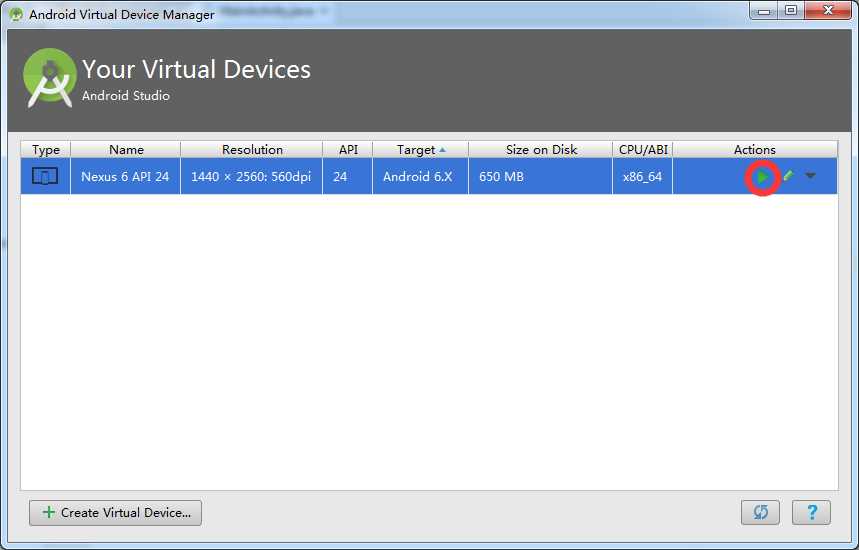Click the 1440 × 2560: 560dpi resolution cell
Viewport: 859px width, 550px height.
(x=251, y=176)
